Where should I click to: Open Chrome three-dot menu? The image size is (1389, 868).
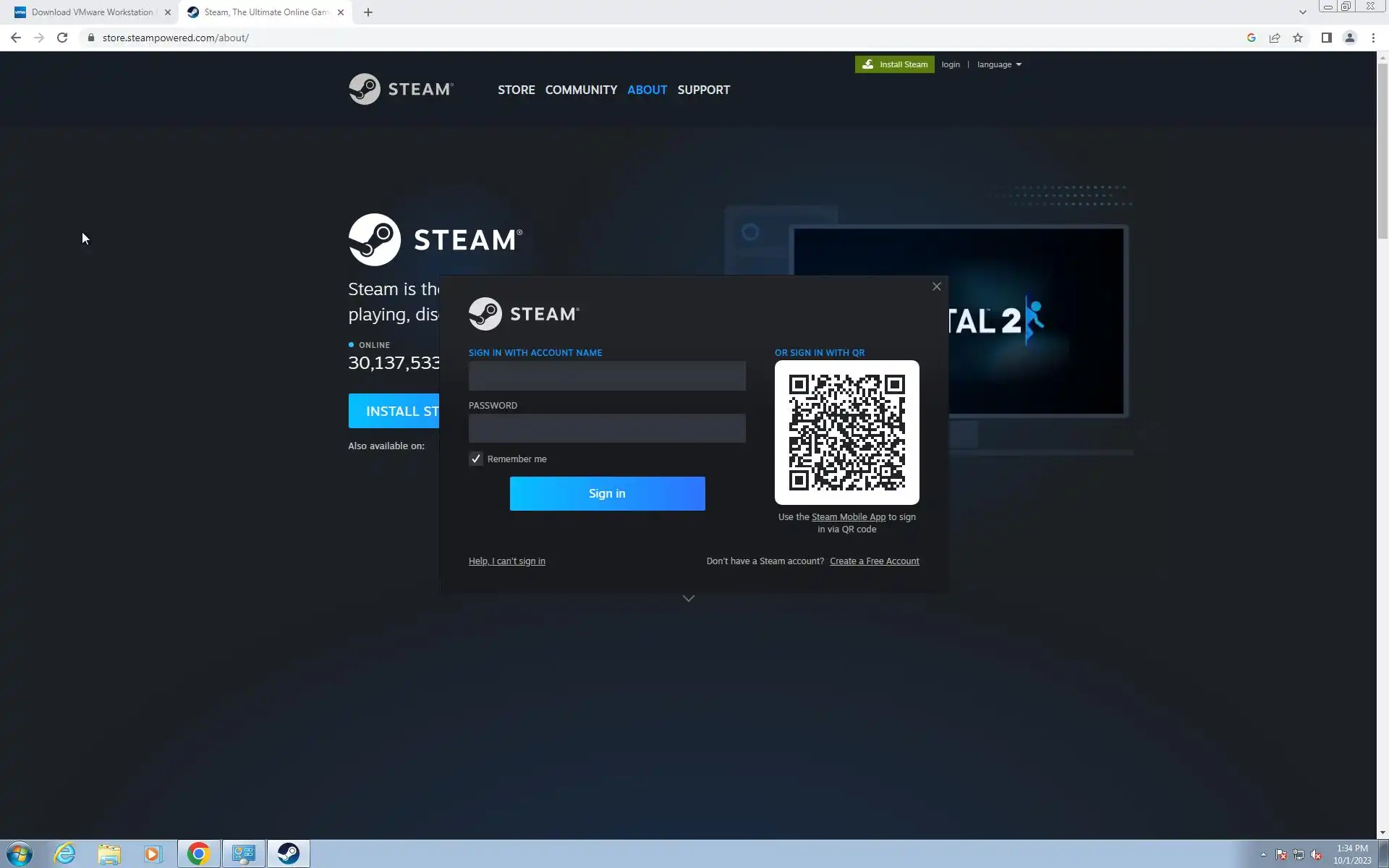[1373, 38]
